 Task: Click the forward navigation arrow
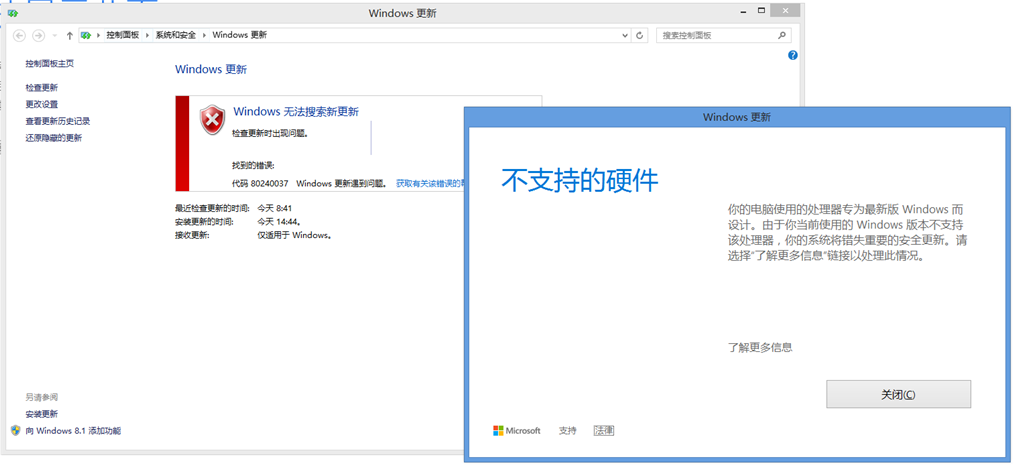tap(39, 35)
